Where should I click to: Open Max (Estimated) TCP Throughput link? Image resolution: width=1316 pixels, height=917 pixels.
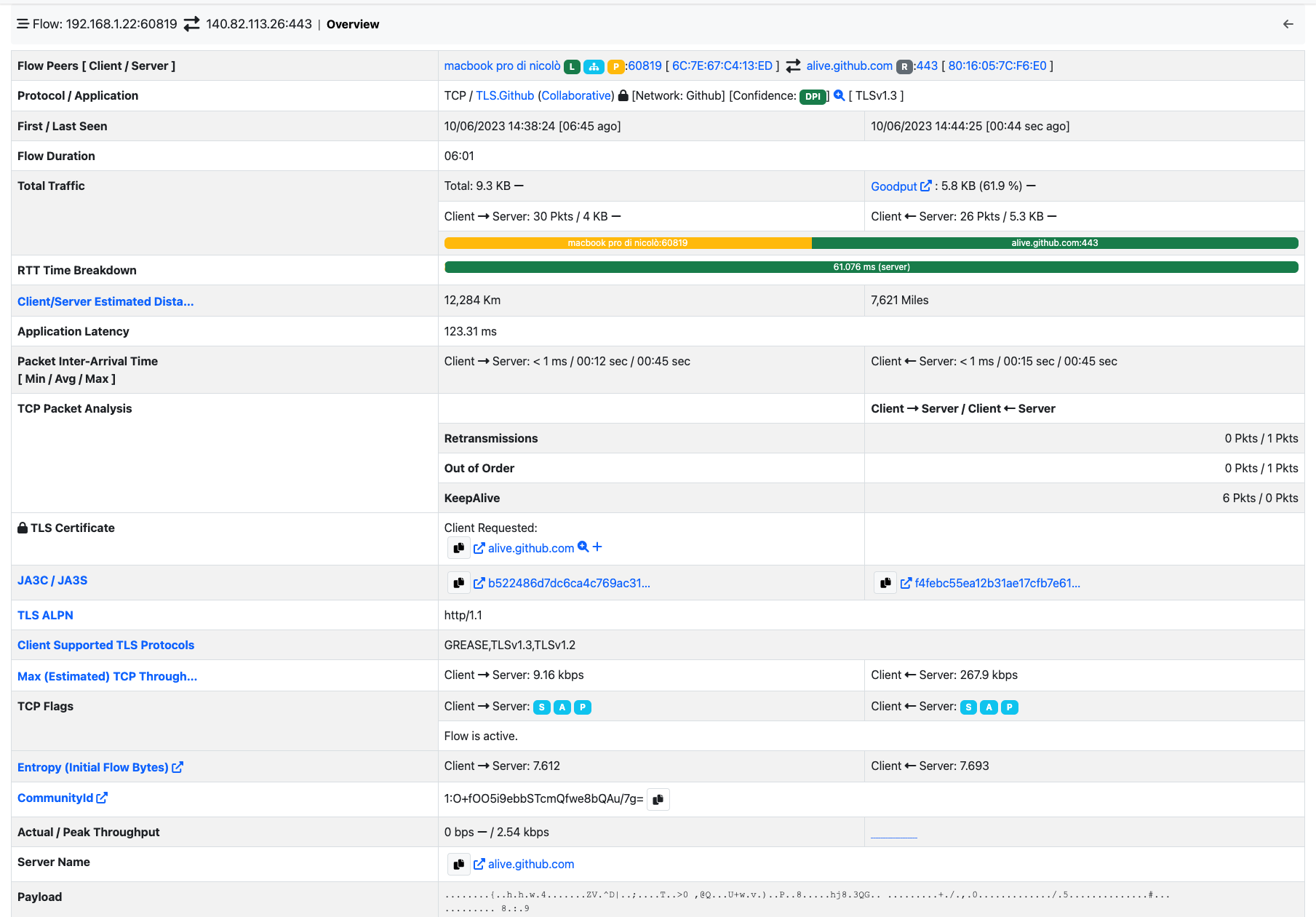[x=108, y=676]
